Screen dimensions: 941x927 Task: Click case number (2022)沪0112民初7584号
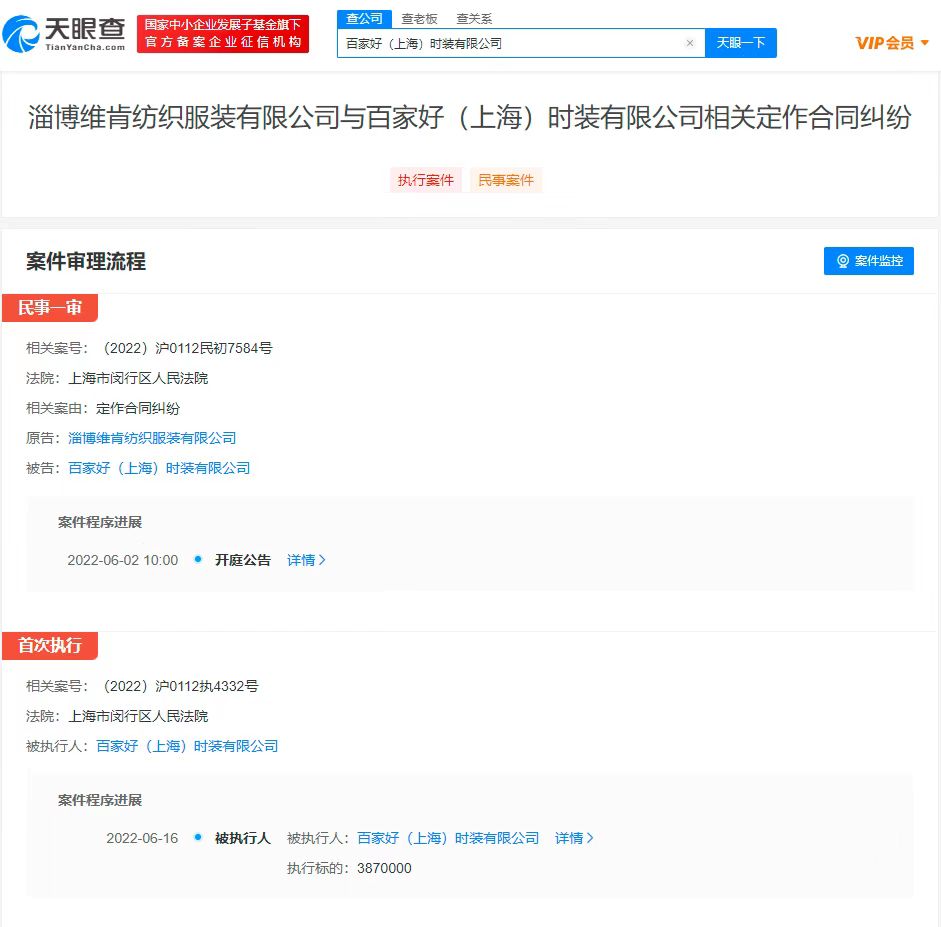tap(187, 348)
